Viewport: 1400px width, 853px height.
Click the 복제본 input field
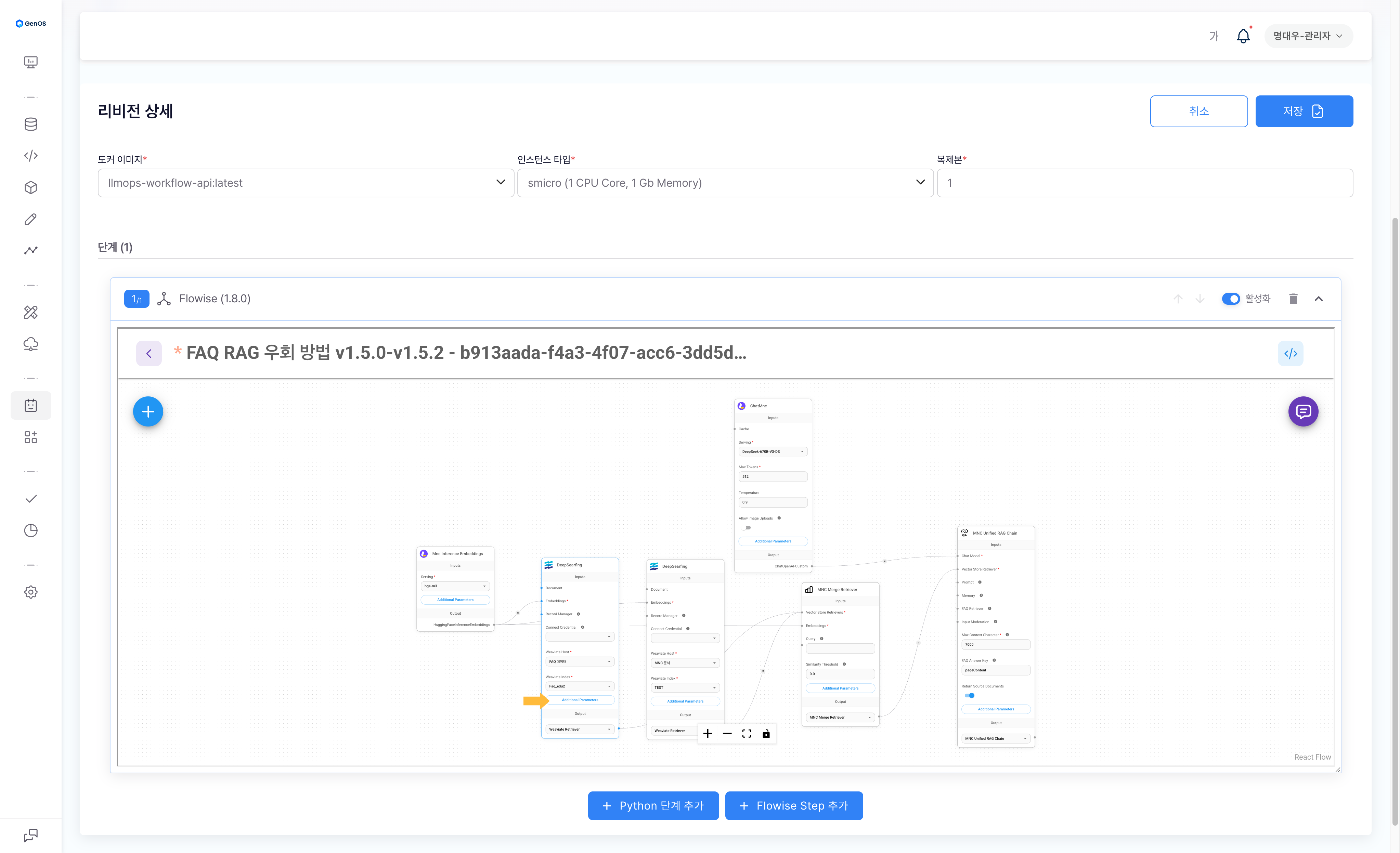pos(1144,183)
